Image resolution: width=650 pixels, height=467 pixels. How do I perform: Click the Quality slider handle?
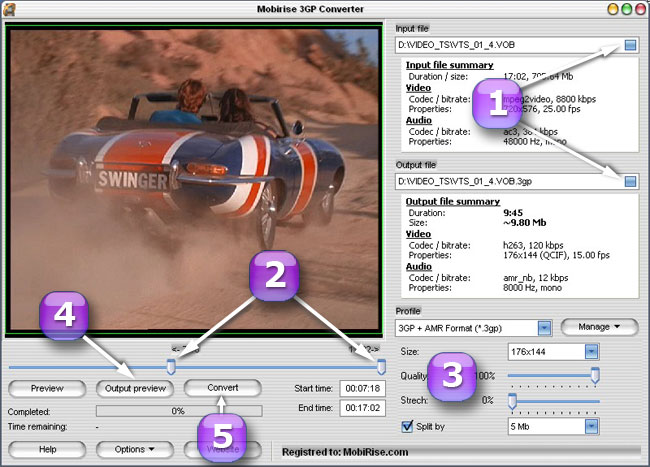[595, 375]
